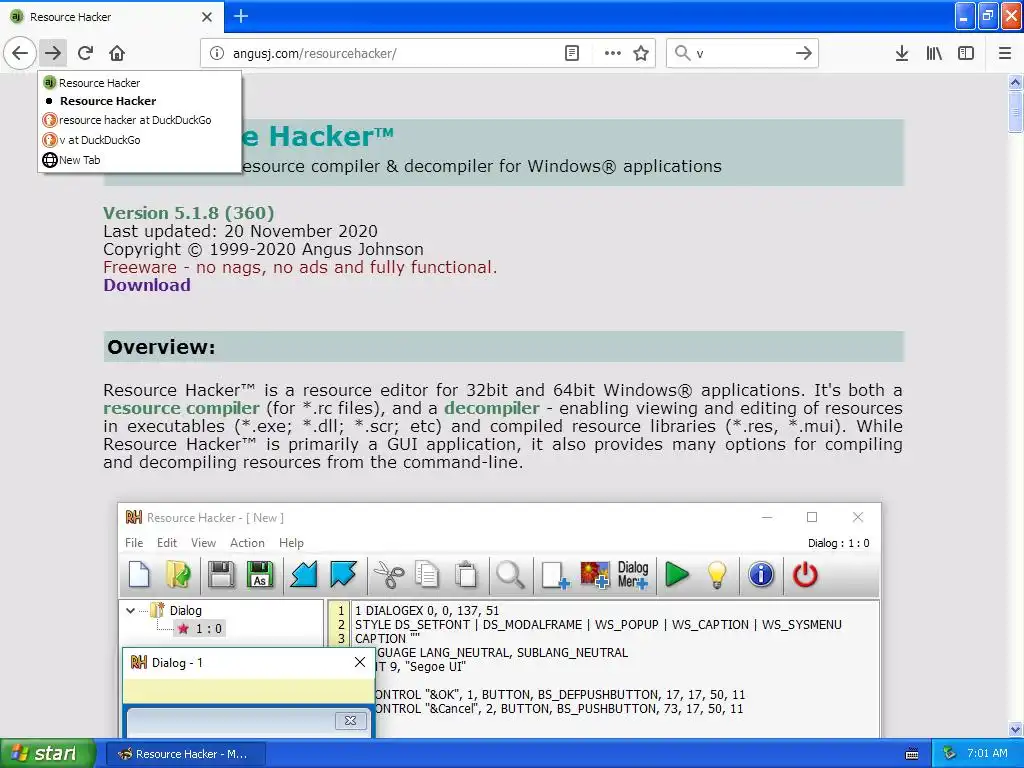Go to v at DuckDuckGo history entry
1024x768 pixels.
[140, 140]
